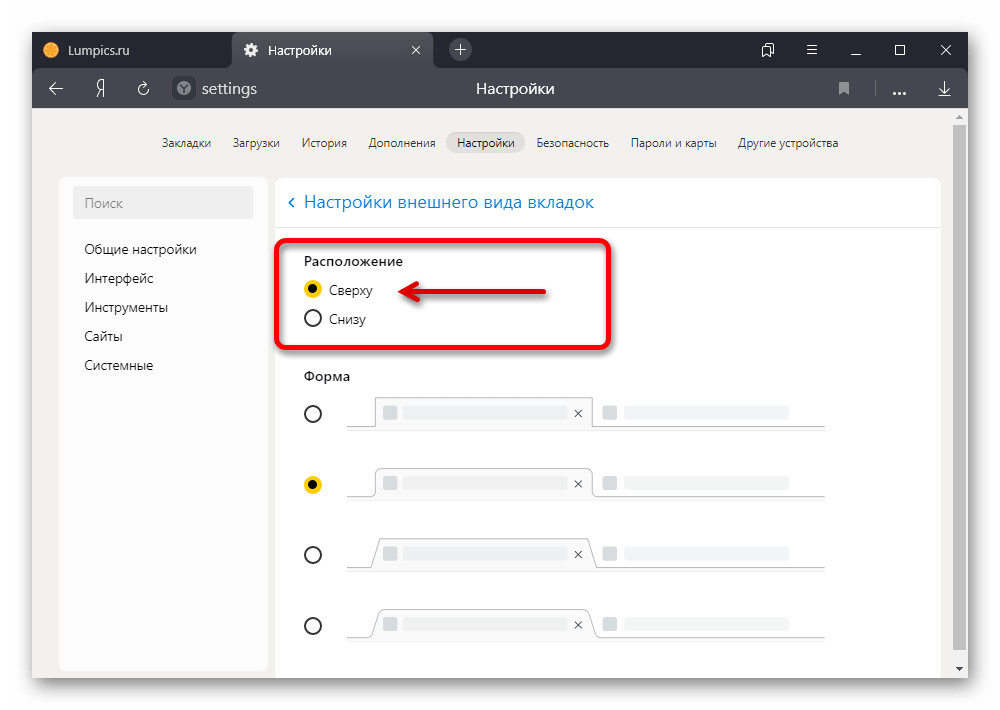Viewport: 1000px width, 710px height.
Task: Open 'Интерфейс' settings category in sidebar
Action: (119, 279)
